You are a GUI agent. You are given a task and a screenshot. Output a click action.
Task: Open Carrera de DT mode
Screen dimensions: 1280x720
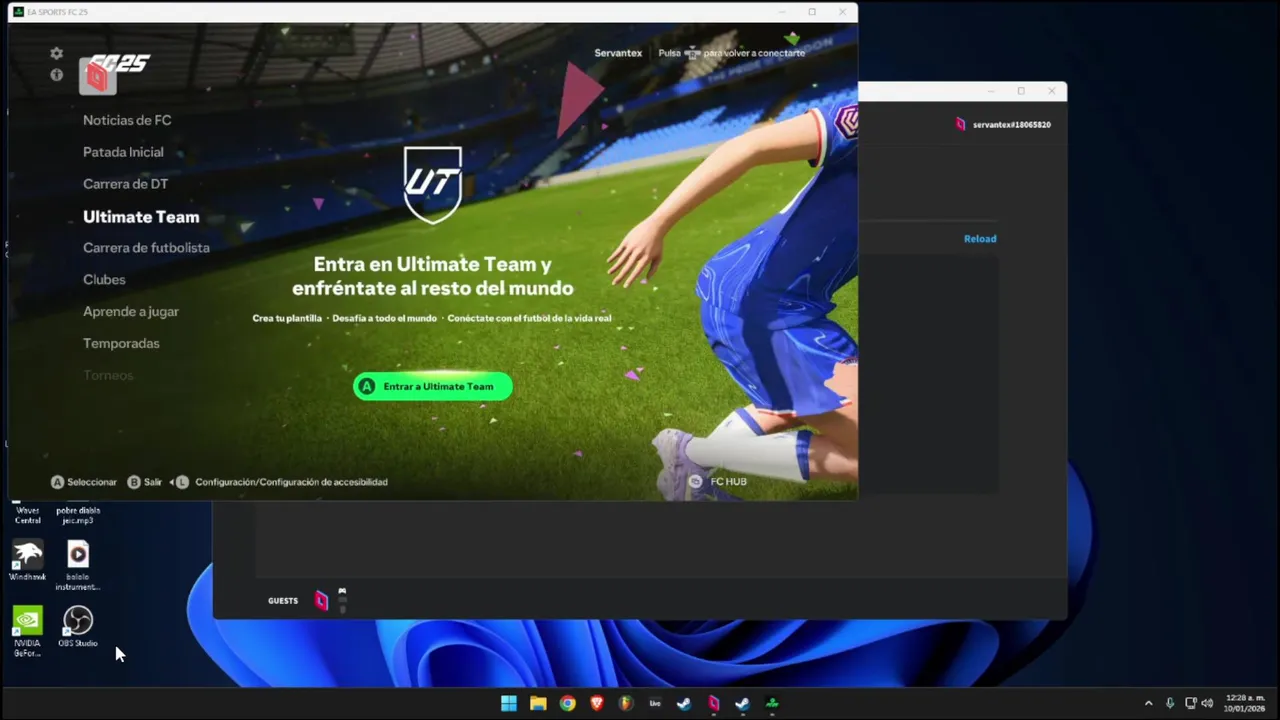[125, 184]
